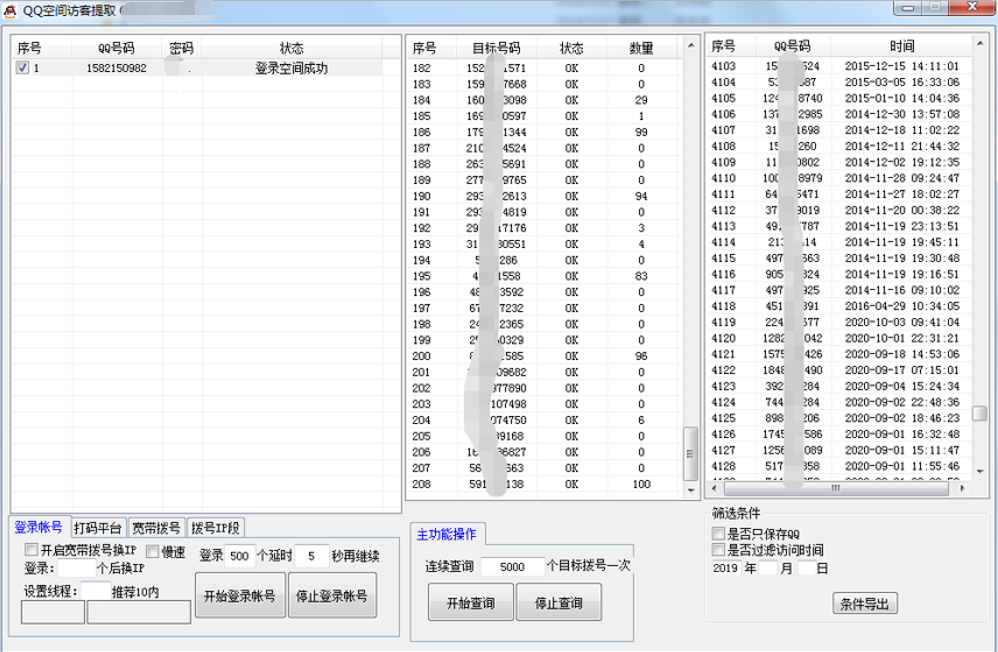The width and height of the screenshot is (998, 652).
Task: Click the wider blank box under 推荐10内
Action: point(139,612)
